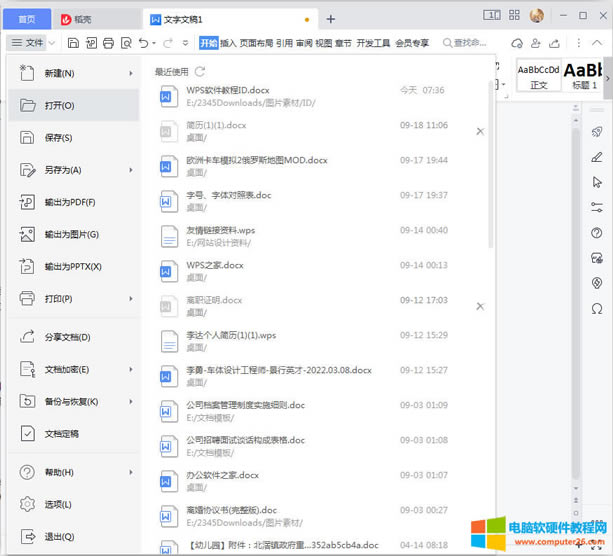Select the arrow pointer tool in sidebar
Image resolution: width=613 pixels, height=556 pixels.
pos(597,182)
